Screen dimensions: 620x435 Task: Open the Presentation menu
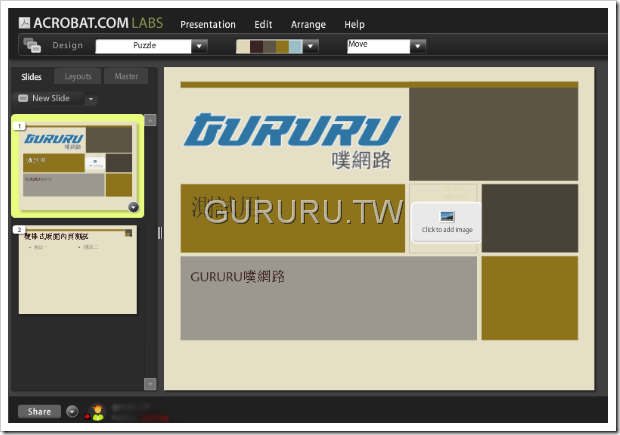208,25
